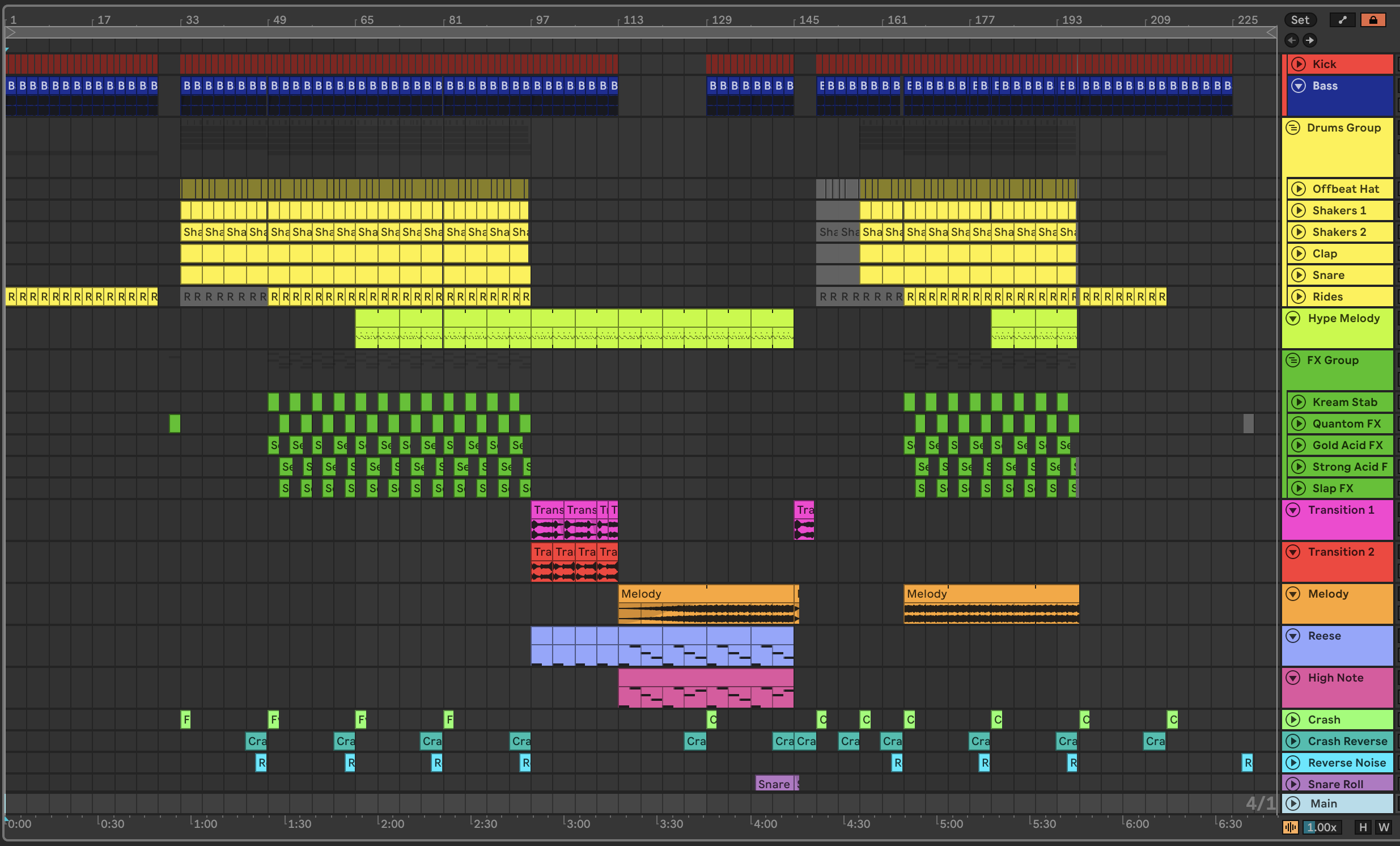Viewport: 1400px width, 846px height.
Task: Collapse the Bass track
Action: click(x=1299, y=86)
